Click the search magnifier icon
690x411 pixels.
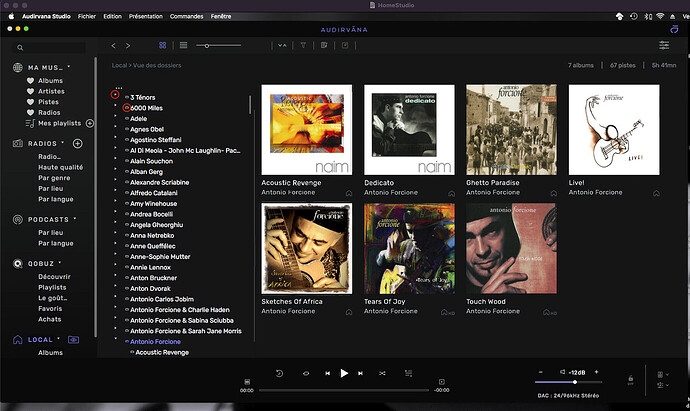tap(20, 48)
